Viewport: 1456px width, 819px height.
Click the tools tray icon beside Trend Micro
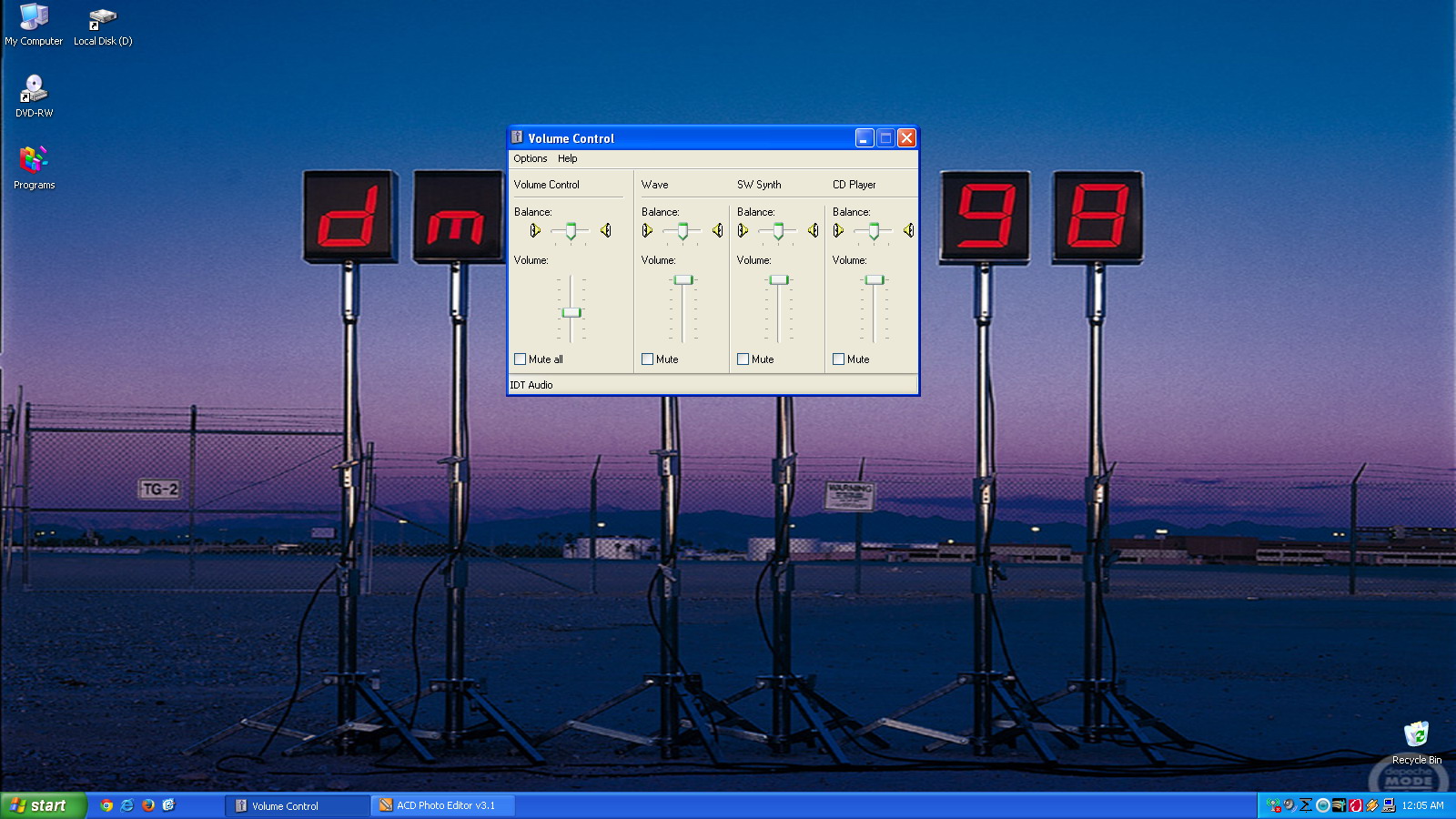[1339, 805]
